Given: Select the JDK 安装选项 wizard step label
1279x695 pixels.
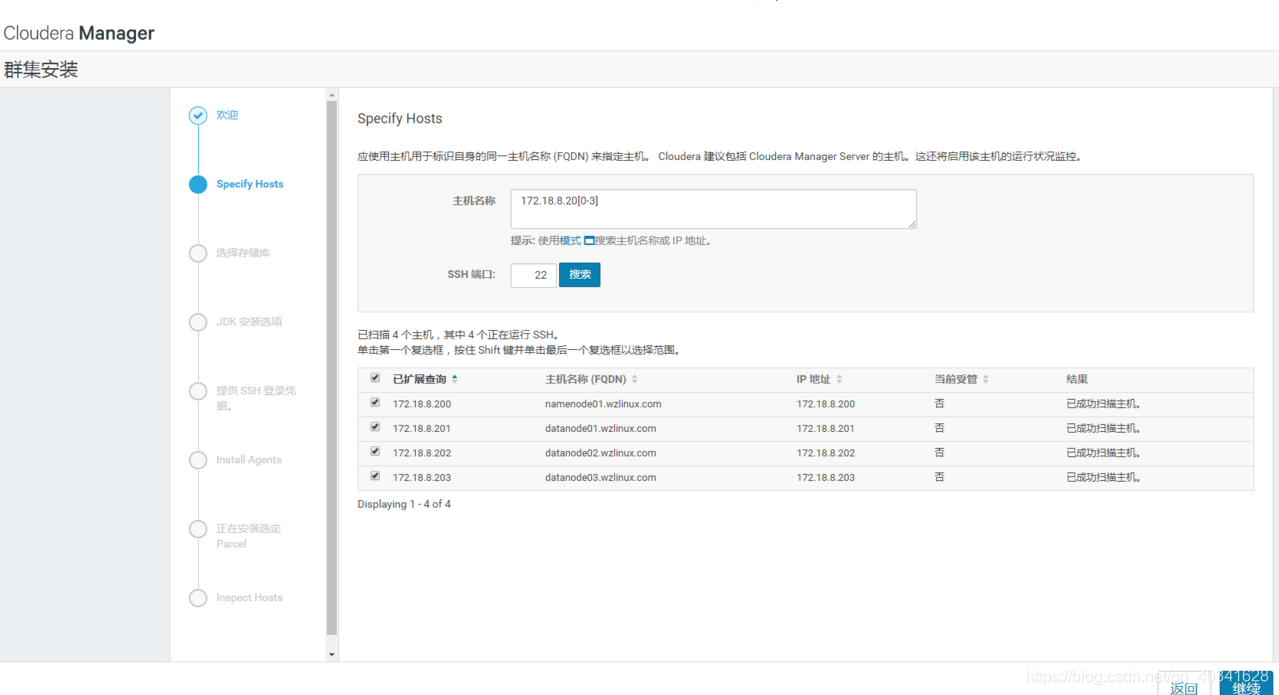Looking at the screenshot, I should pos(249,322).
